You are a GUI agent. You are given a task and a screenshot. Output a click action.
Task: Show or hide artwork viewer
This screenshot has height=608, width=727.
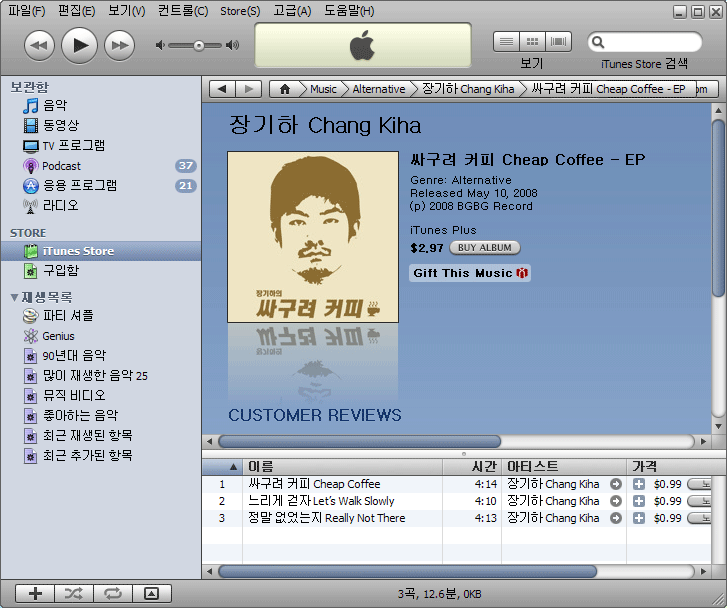(x=152, y=594)
